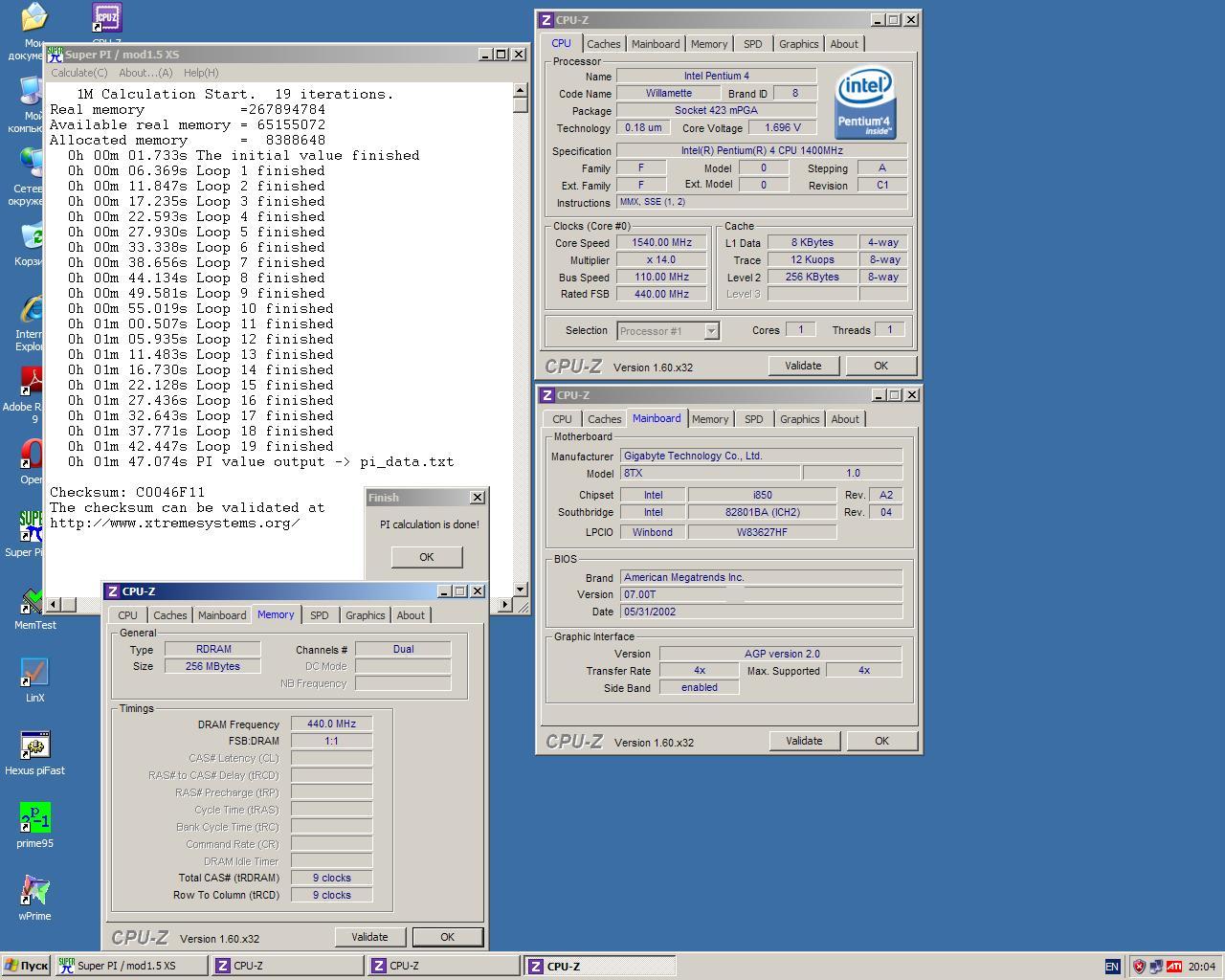
Task: Select the first CPU-Z taskbar button
Action: (x=287, y=966)
